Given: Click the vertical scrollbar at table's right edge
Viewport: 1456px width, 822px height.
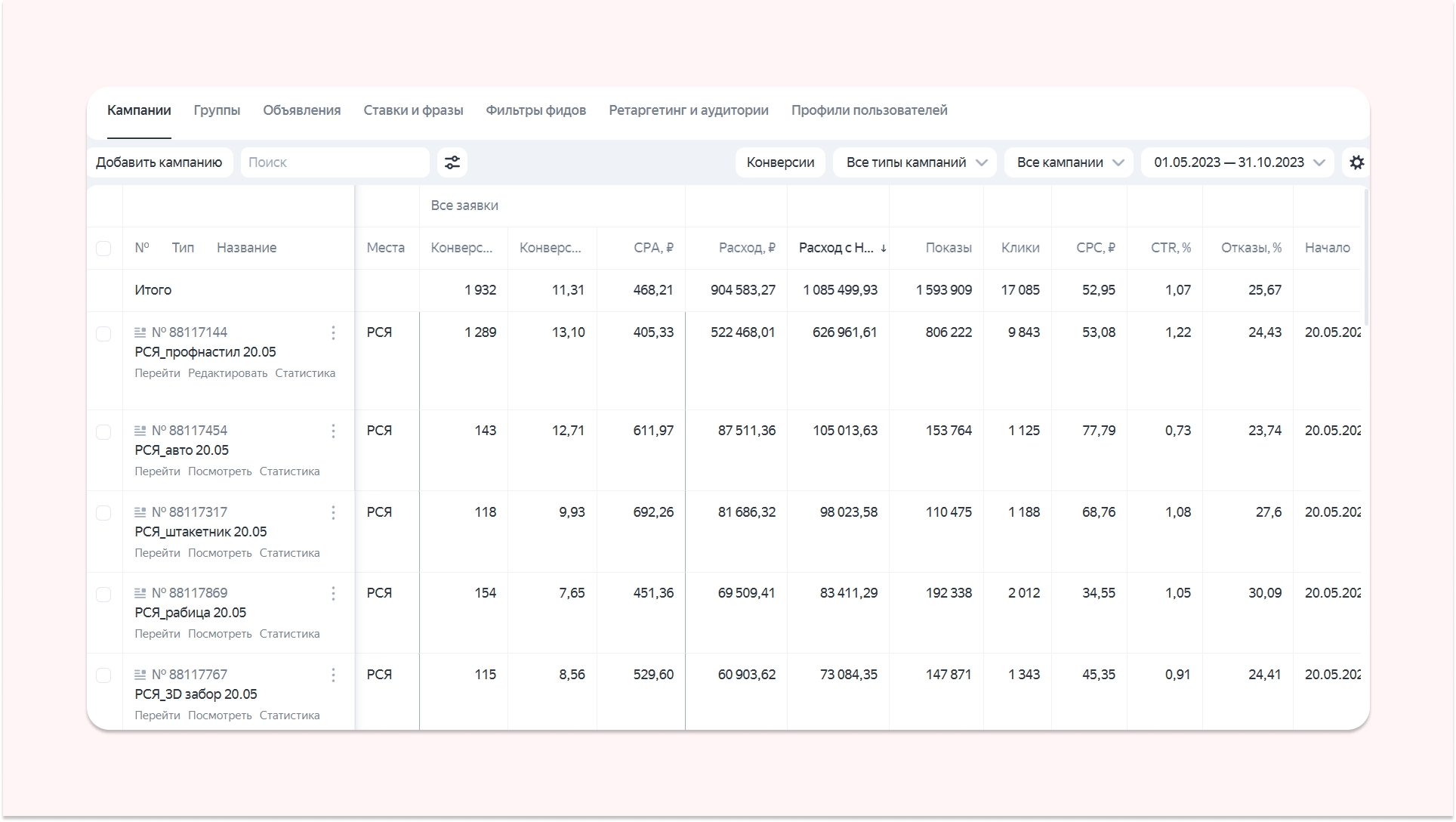Looking at the screenshot, I should [x=1365, y=257].
